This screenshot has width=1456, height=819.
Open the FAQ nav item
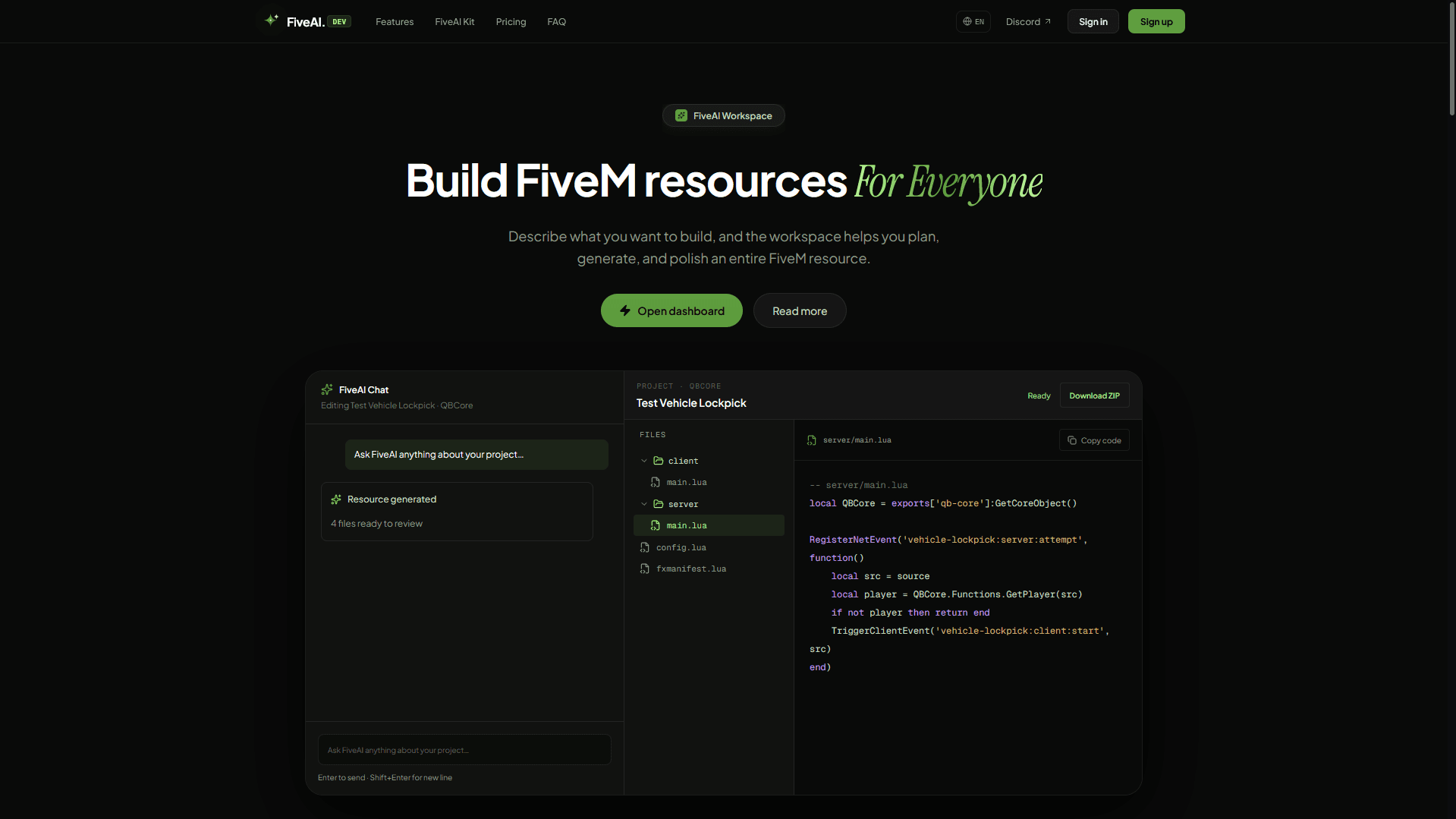tap(556, 21)
